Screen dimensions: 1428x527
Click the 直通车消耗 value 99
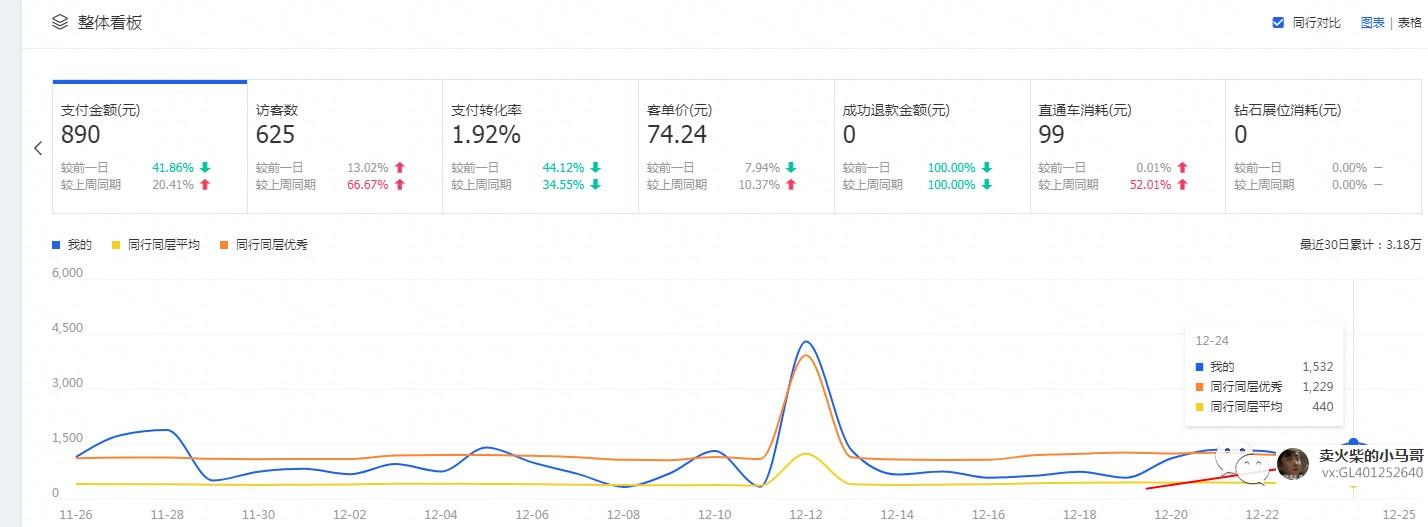pyautogui.click(x=1052, y=134)
